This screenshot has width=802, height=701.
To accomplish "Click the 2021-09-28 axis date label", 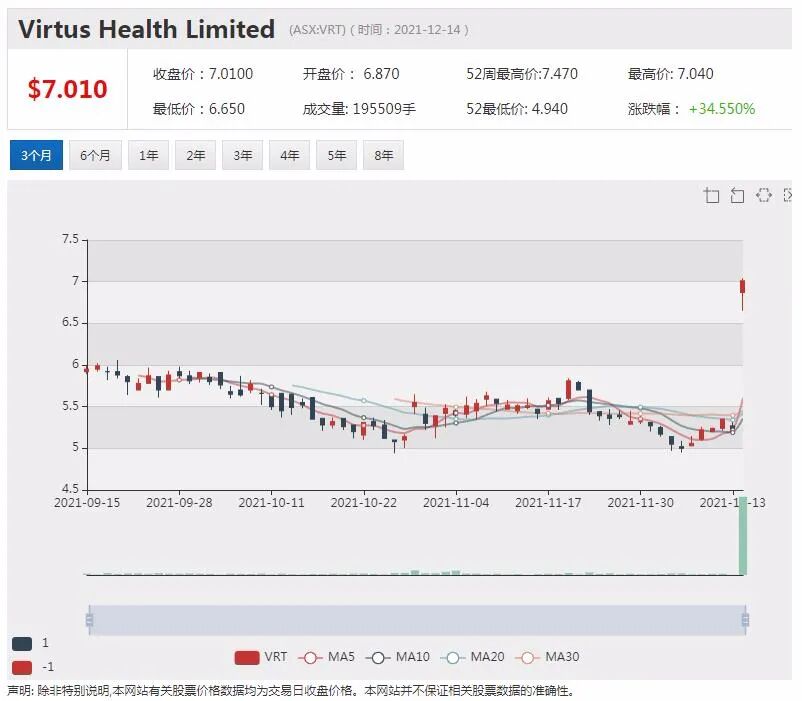I will tap(179, 503).
